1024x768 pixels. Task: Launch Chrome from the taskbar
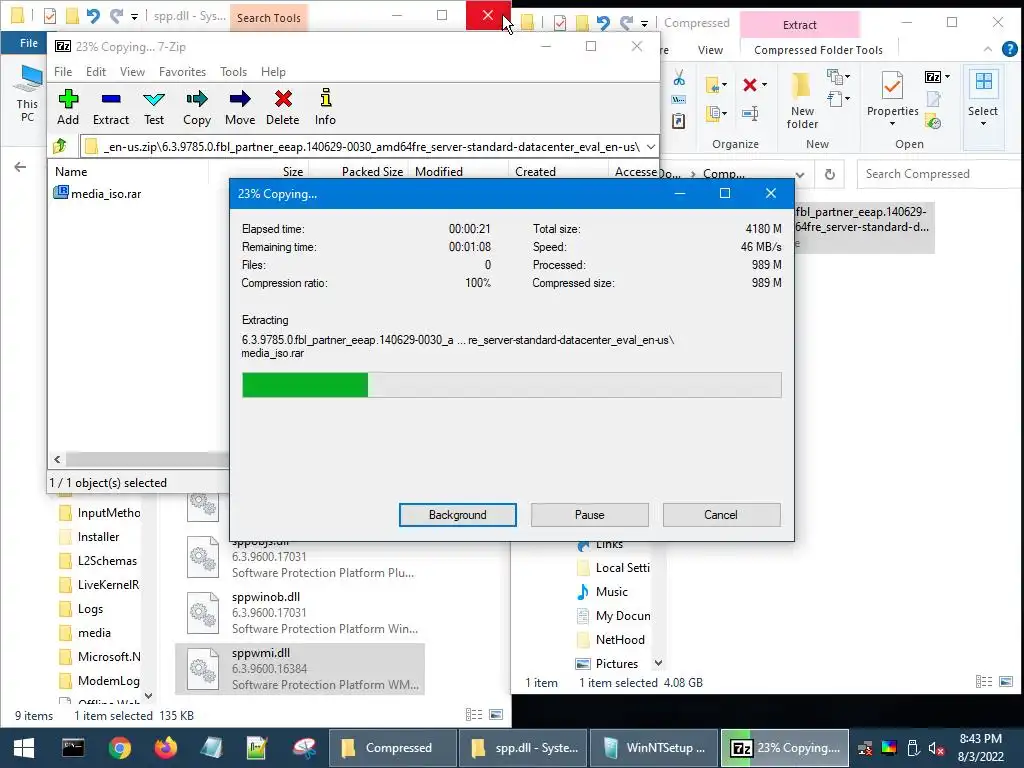pyautogui.click(x=120, y=748)
